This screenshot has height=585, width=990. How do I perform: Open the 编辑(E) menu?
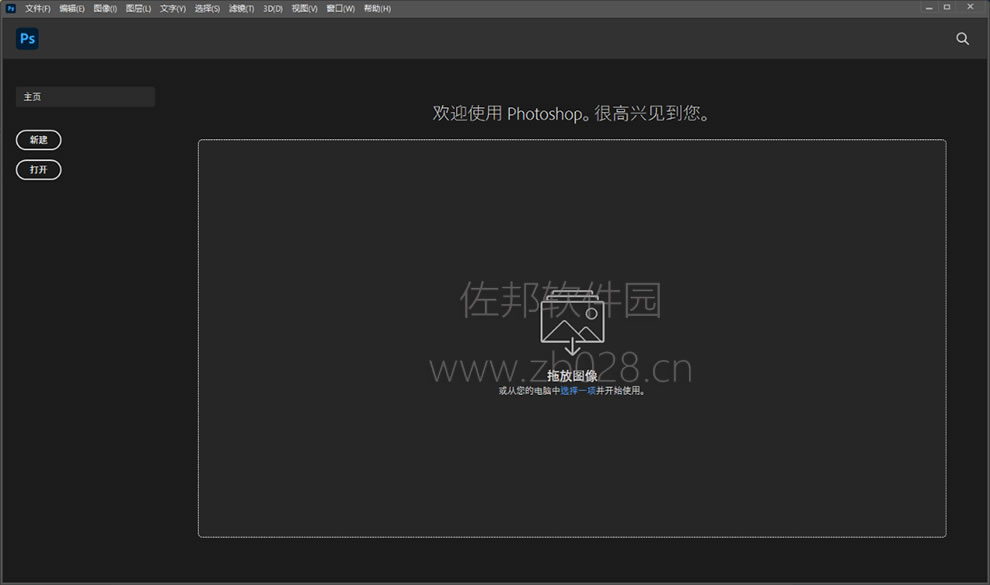[x=72, y=8]
